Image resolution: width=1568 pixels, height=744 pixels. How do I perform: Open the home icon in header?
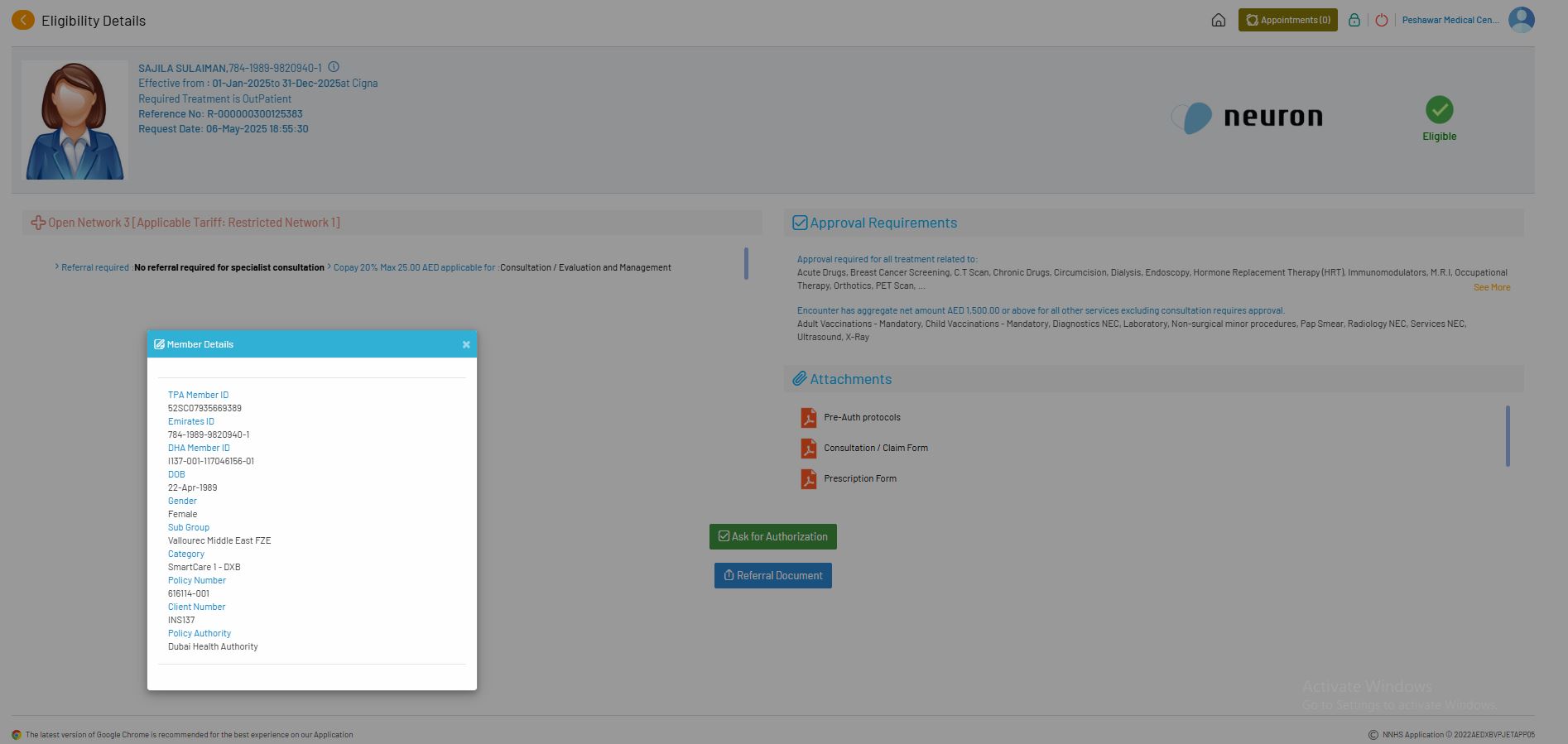click(x=1218, y=20)
